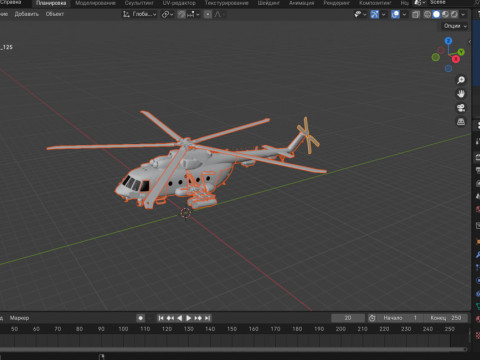Jump to the previous keyframe

[170, 318]
